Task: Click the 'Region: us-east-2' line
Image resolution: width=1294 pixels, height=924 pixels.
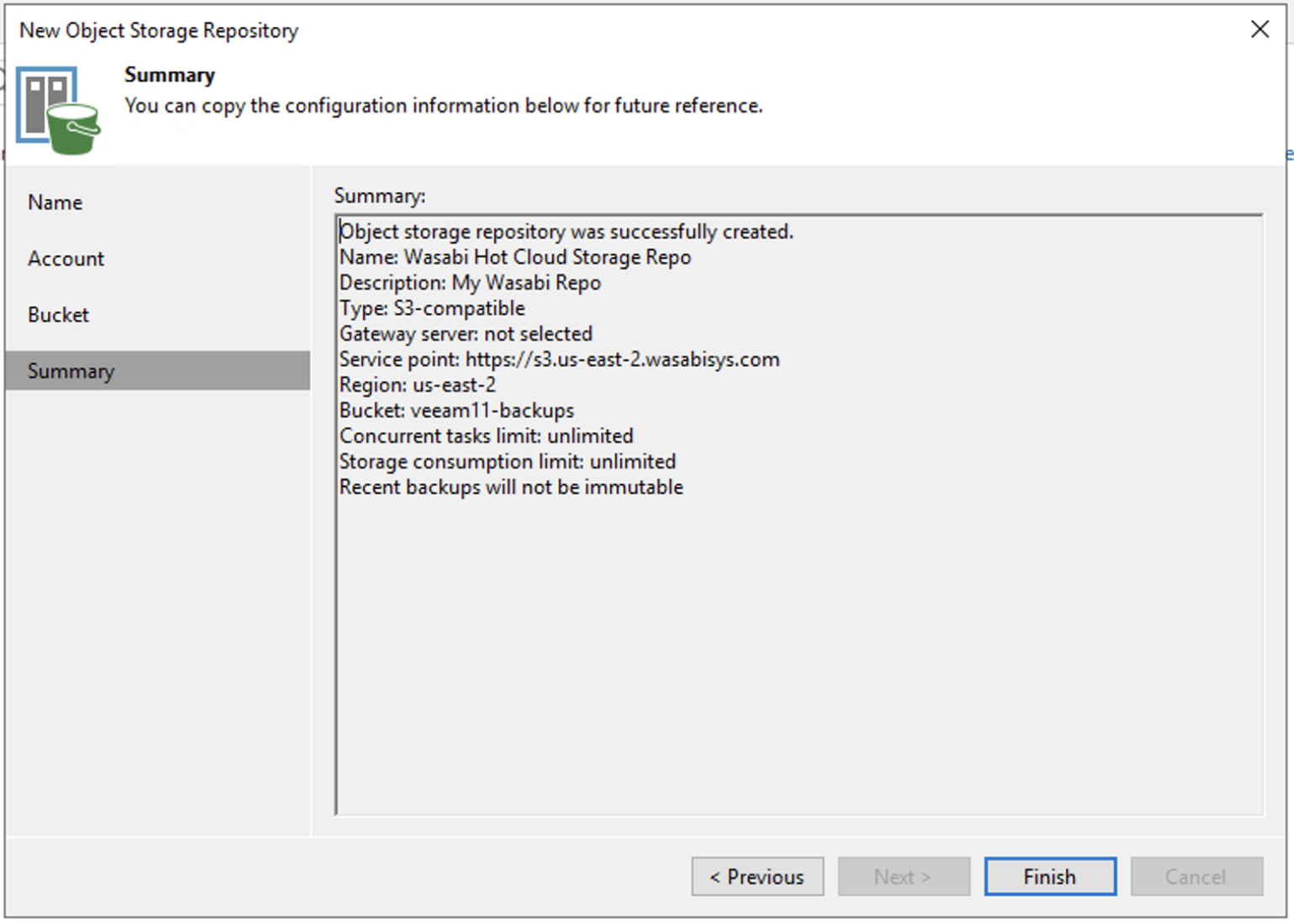Action: point(418,385)
